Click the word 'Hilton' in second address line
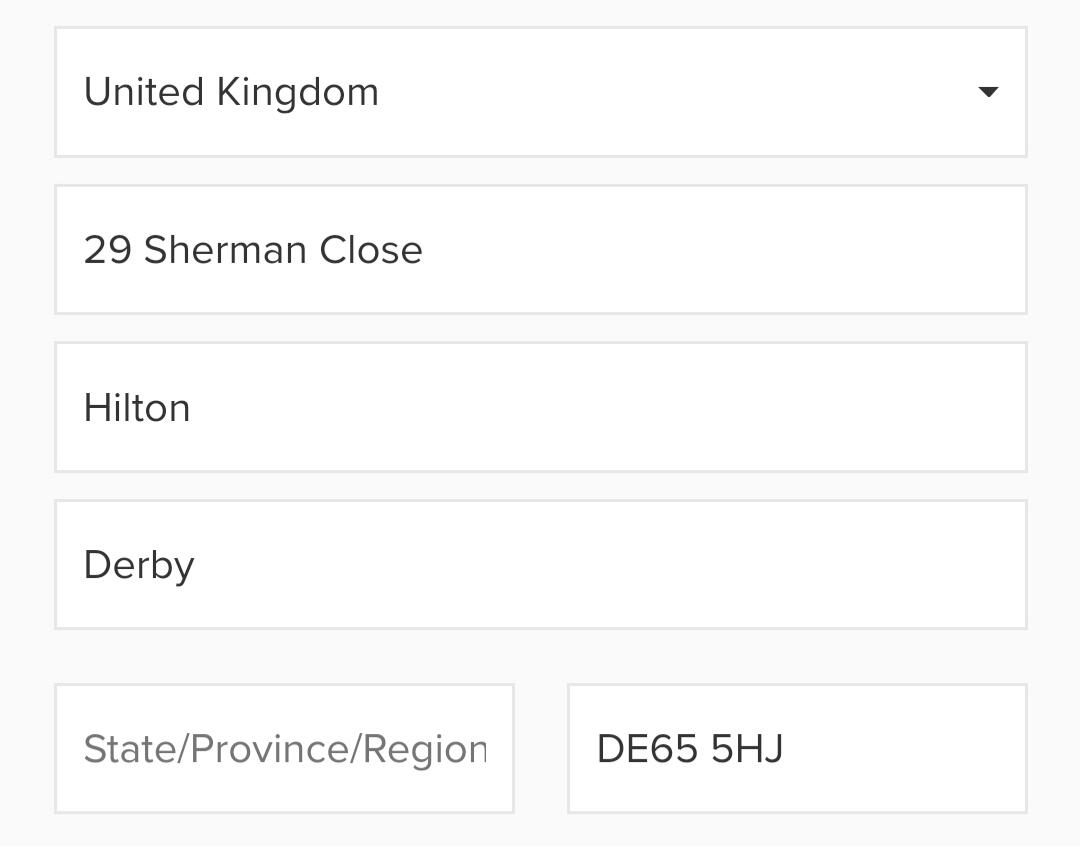The image size is (1080, 846). [x=137, y=408]
